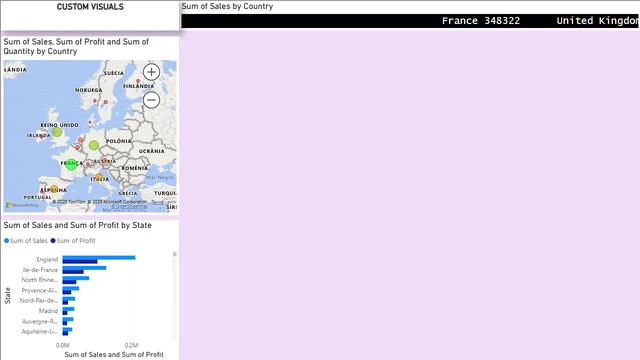640x360 pixels.
Task: Select the Germany bubble on the map
Action: [x=94, y=145]
